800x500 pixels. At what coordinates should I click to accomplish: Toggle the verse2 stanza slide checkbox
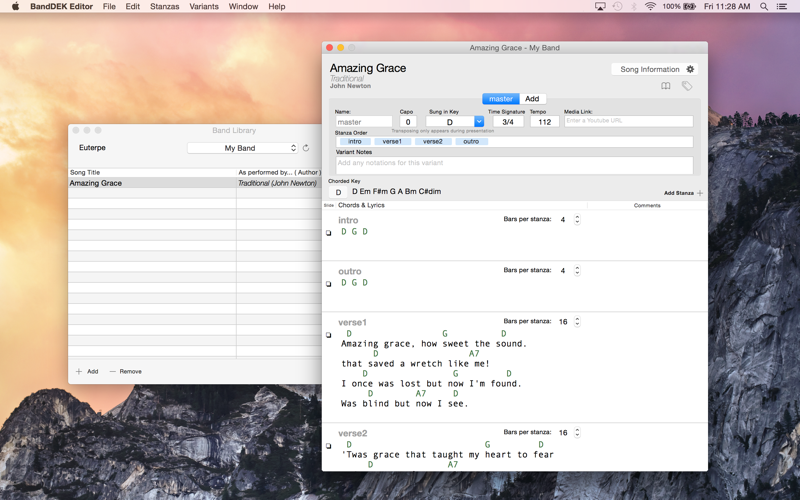point(329,445)
